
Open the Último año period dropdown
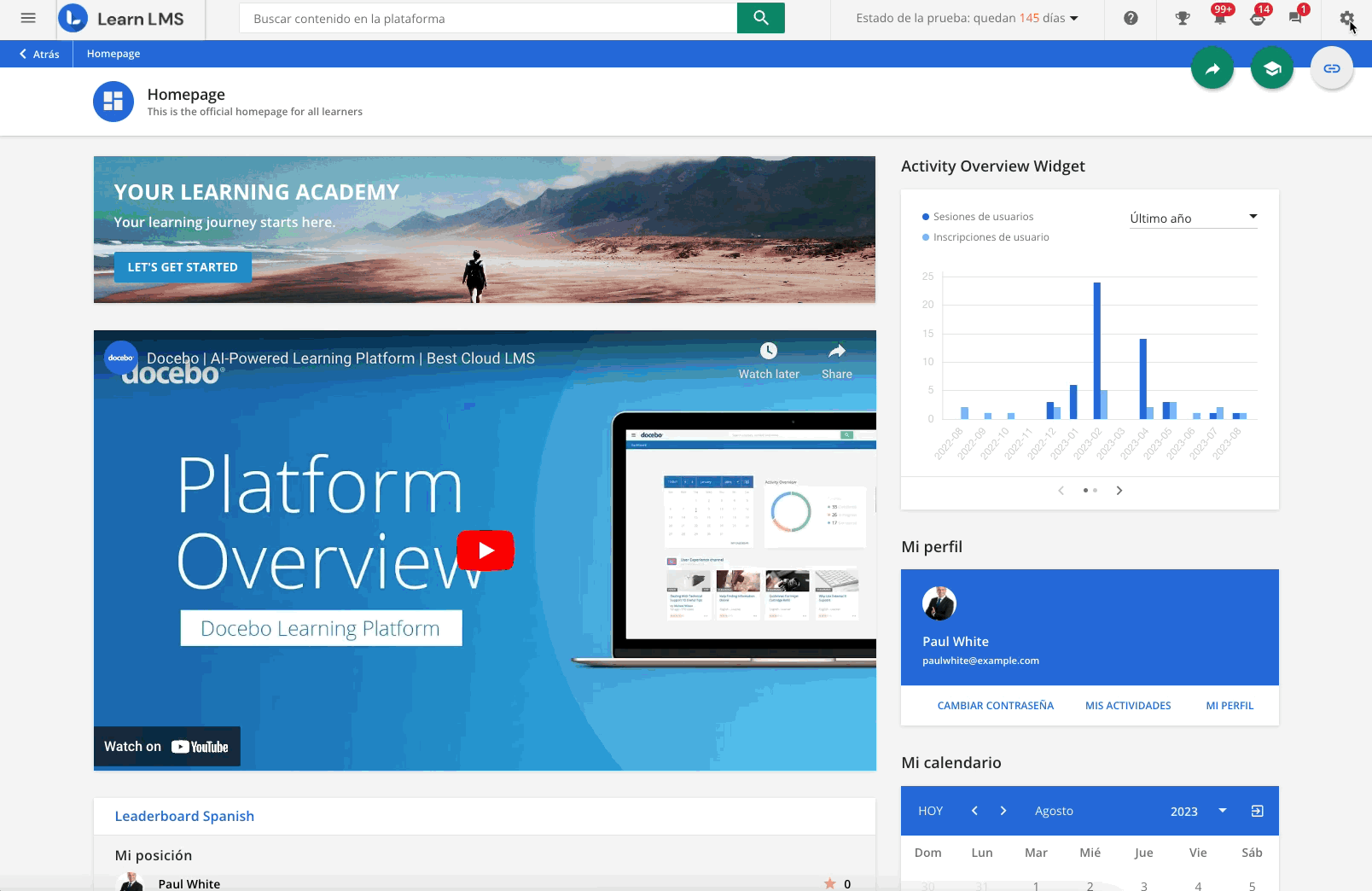tap(1194, 218)
